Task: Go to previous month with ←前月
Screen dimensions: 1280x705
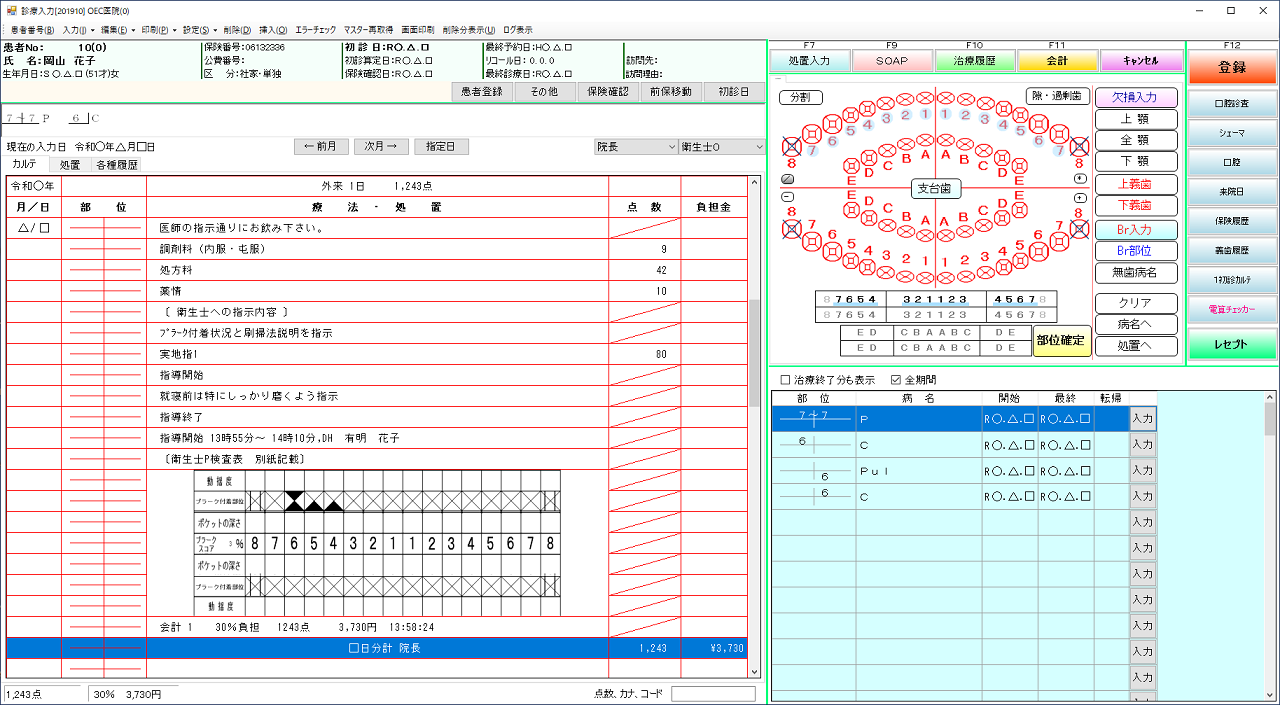Action: click(321, 146)
